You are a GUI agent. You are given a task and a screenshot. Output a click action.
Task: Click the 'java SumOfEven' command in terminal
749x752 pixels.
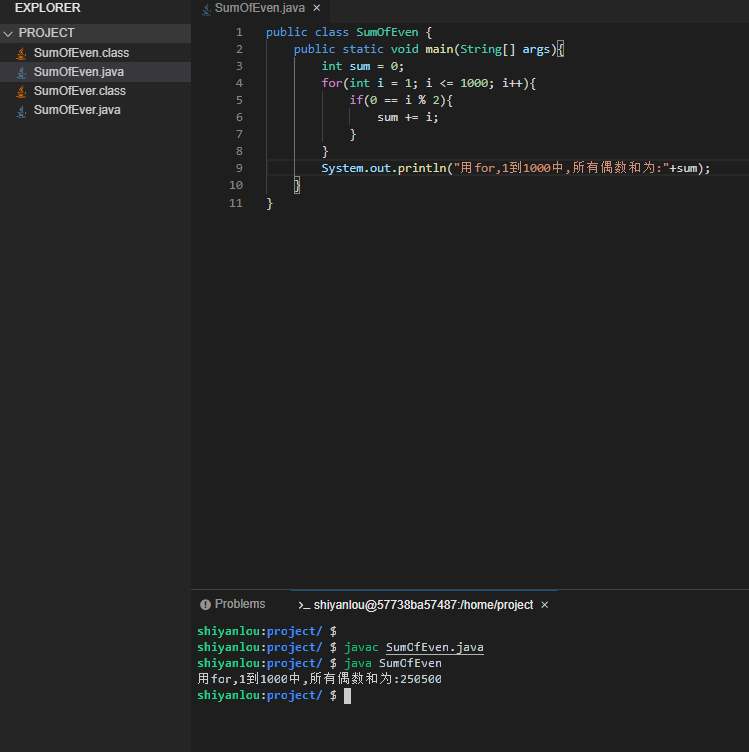[x=393, y=663]
